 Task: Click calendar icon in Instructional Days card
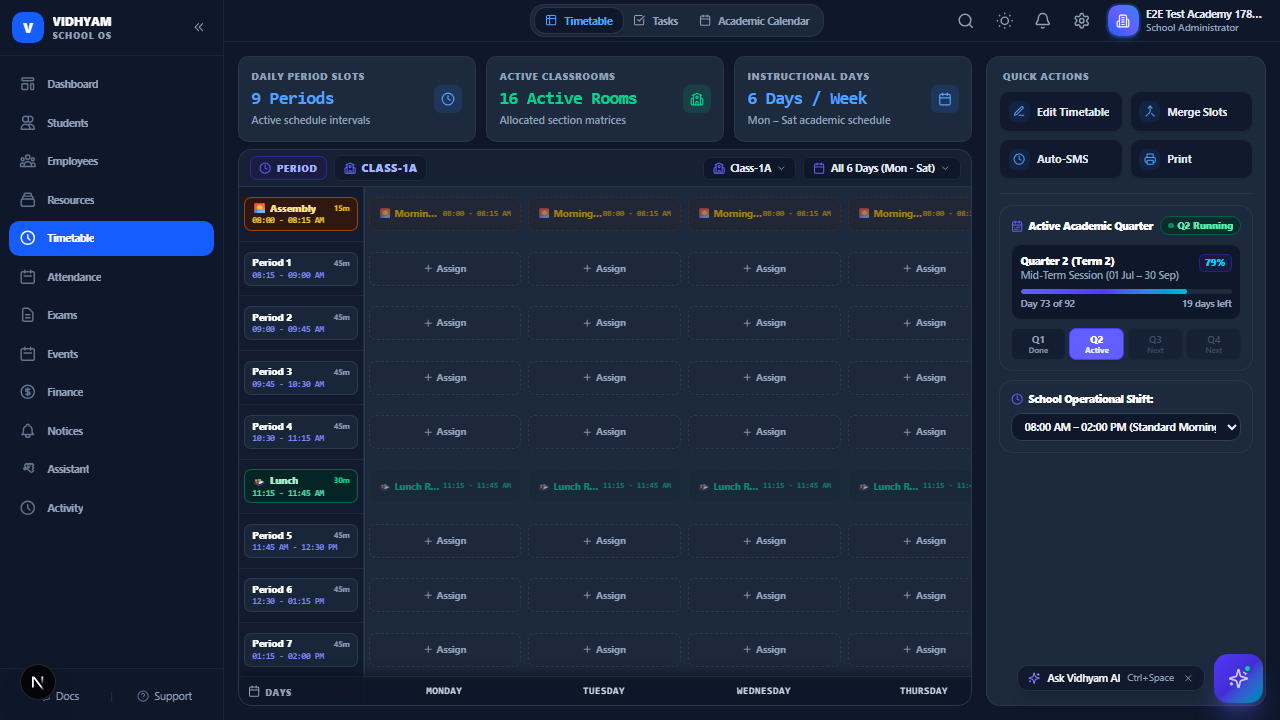tap(944, 99)
